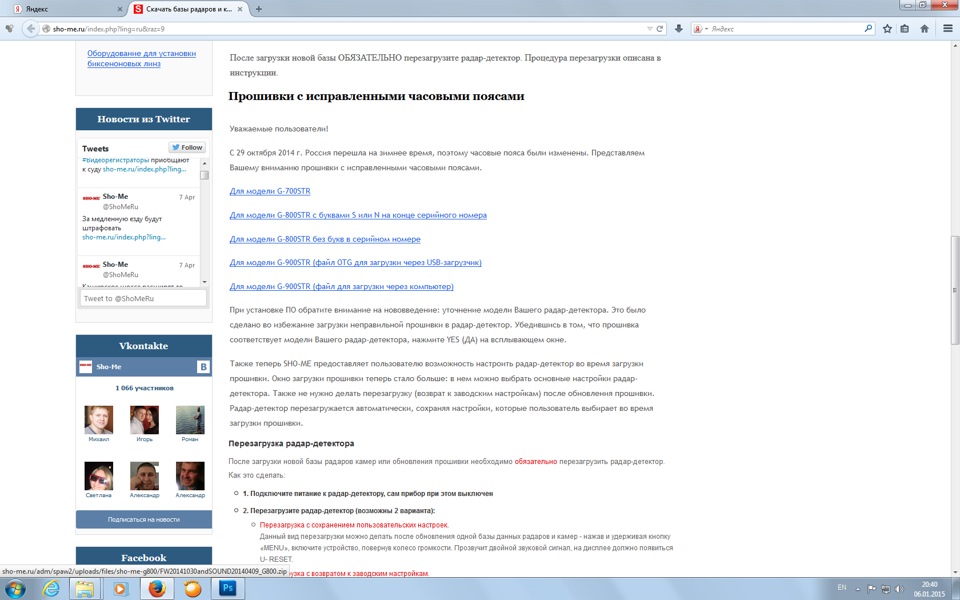
Task: Open the media player taskbar icon
Action: pyautogui.click(x=121, y=588)
